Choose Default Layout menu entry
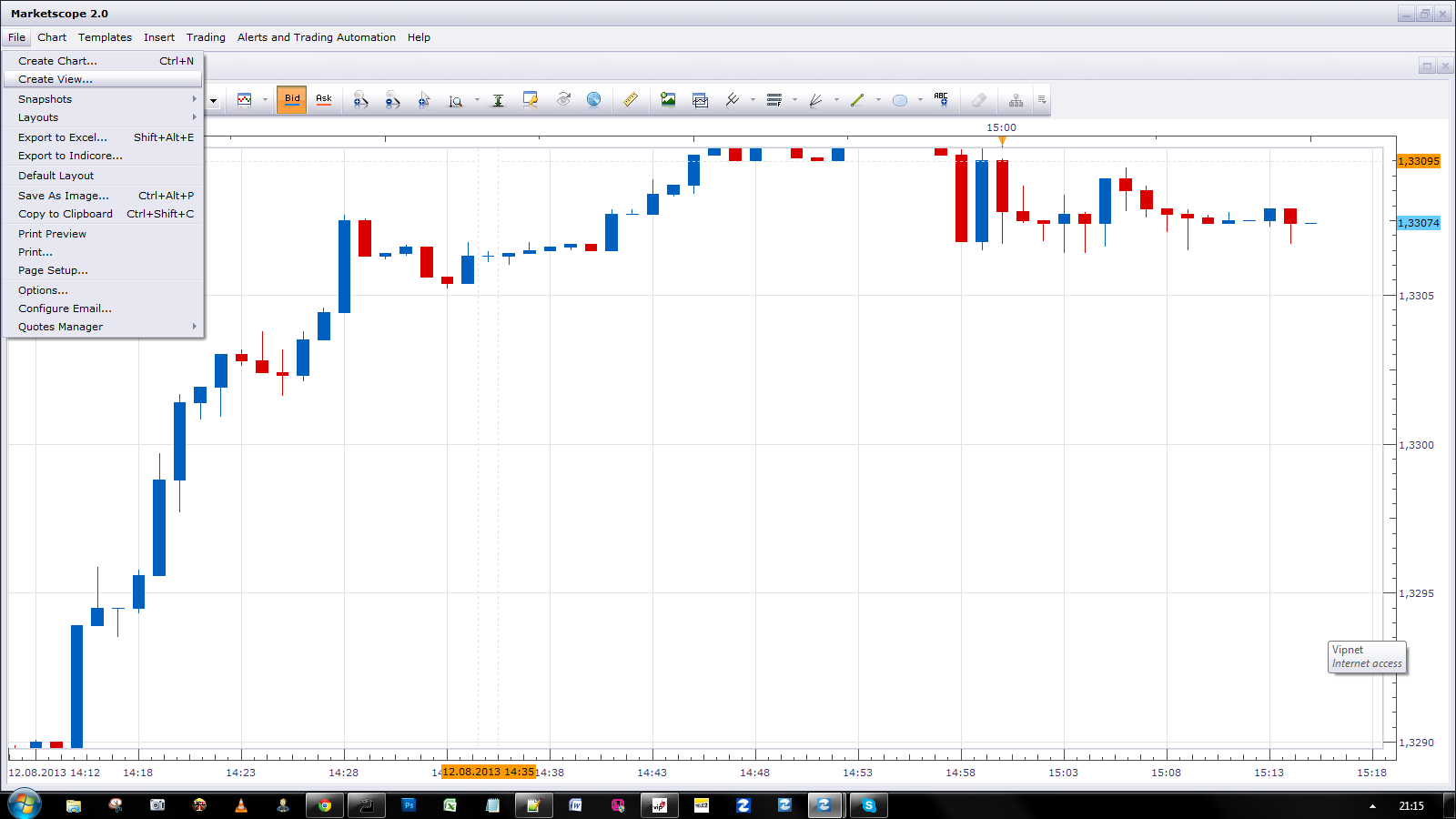The height and width of the screenshot is (819, 1456). click(103, 176)
